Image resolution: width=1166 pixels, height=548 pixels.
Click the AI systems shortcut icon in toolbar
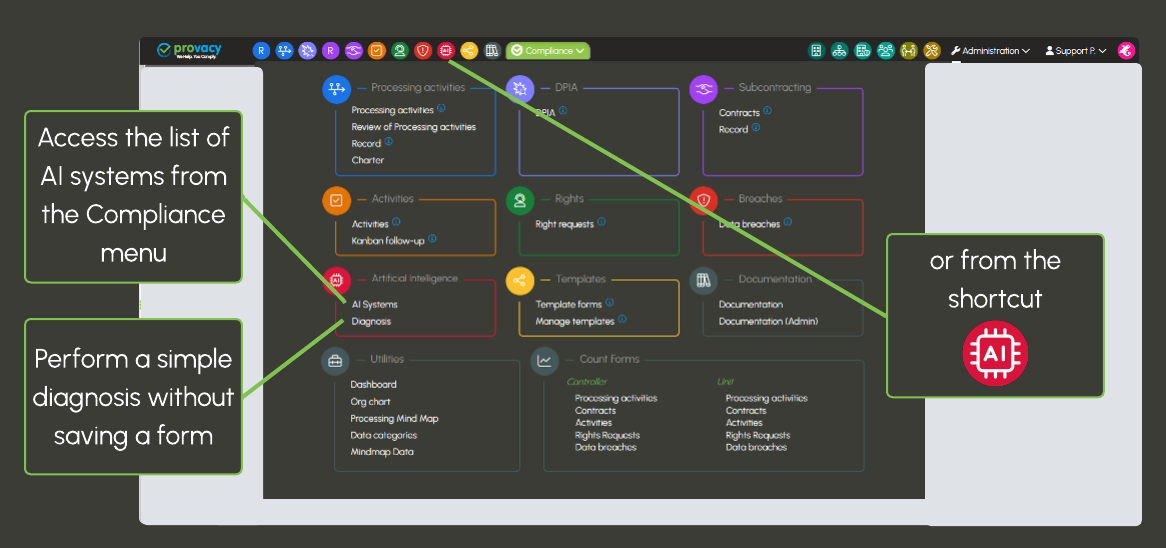(x=446, y=50)
